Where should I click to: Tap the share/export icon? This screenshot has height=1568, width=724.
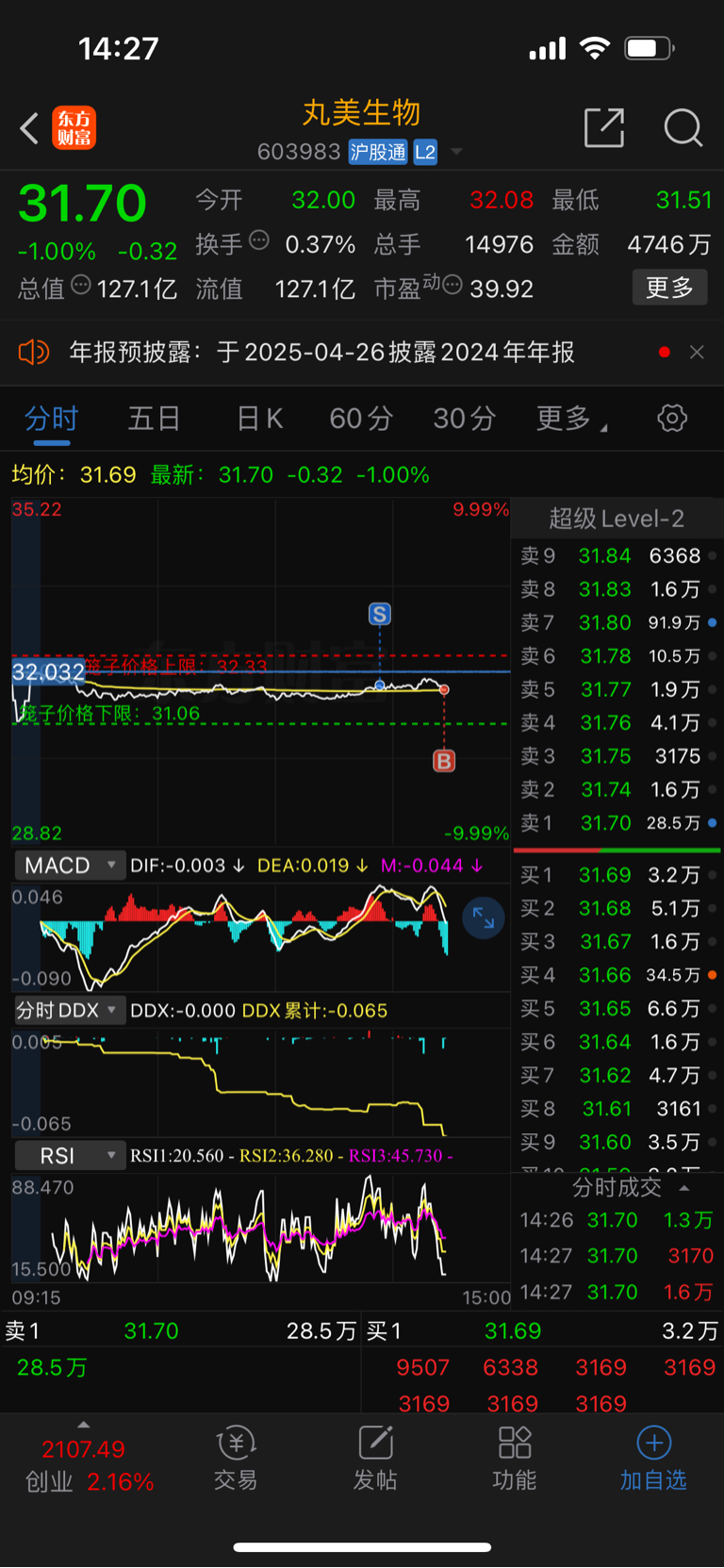pos(604,127)
